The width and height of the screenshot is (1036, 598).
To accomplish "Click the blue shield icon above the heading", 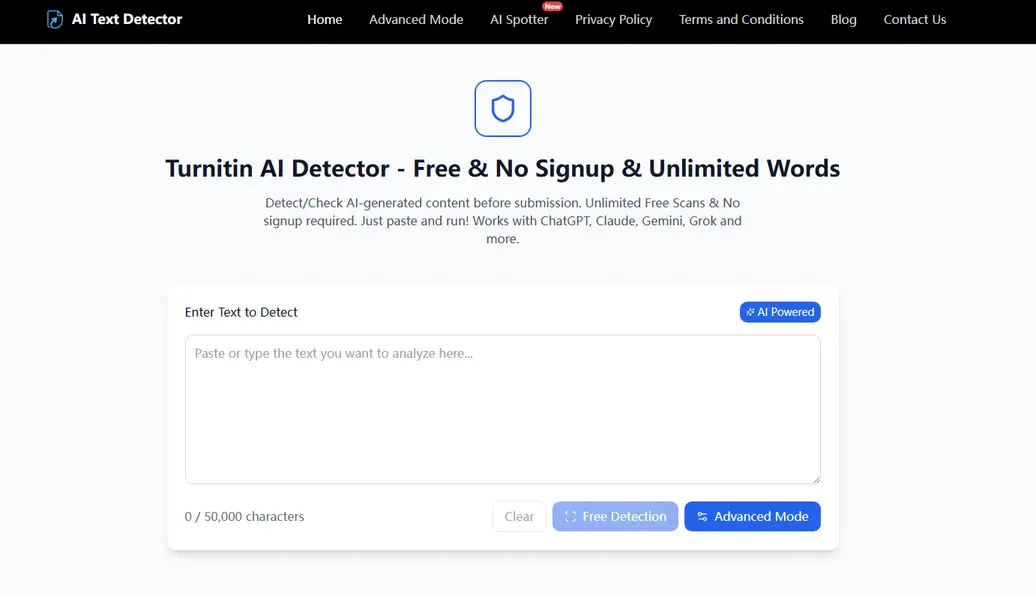I will 503,108.
